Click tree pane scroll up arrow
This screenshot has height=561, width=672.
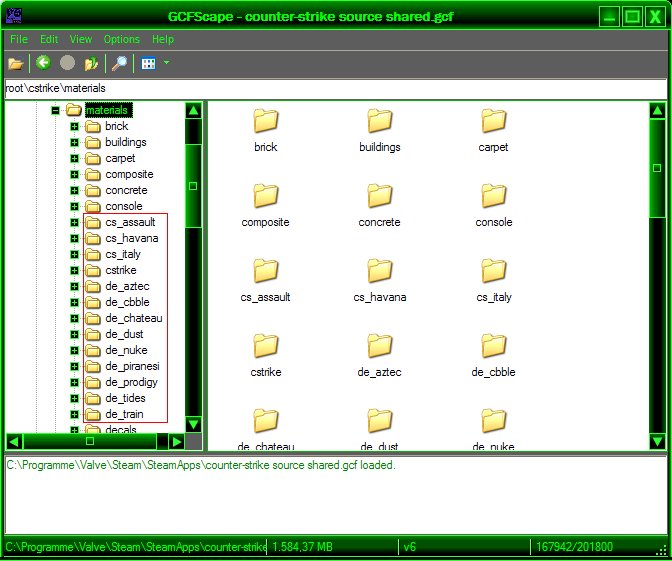193,111
